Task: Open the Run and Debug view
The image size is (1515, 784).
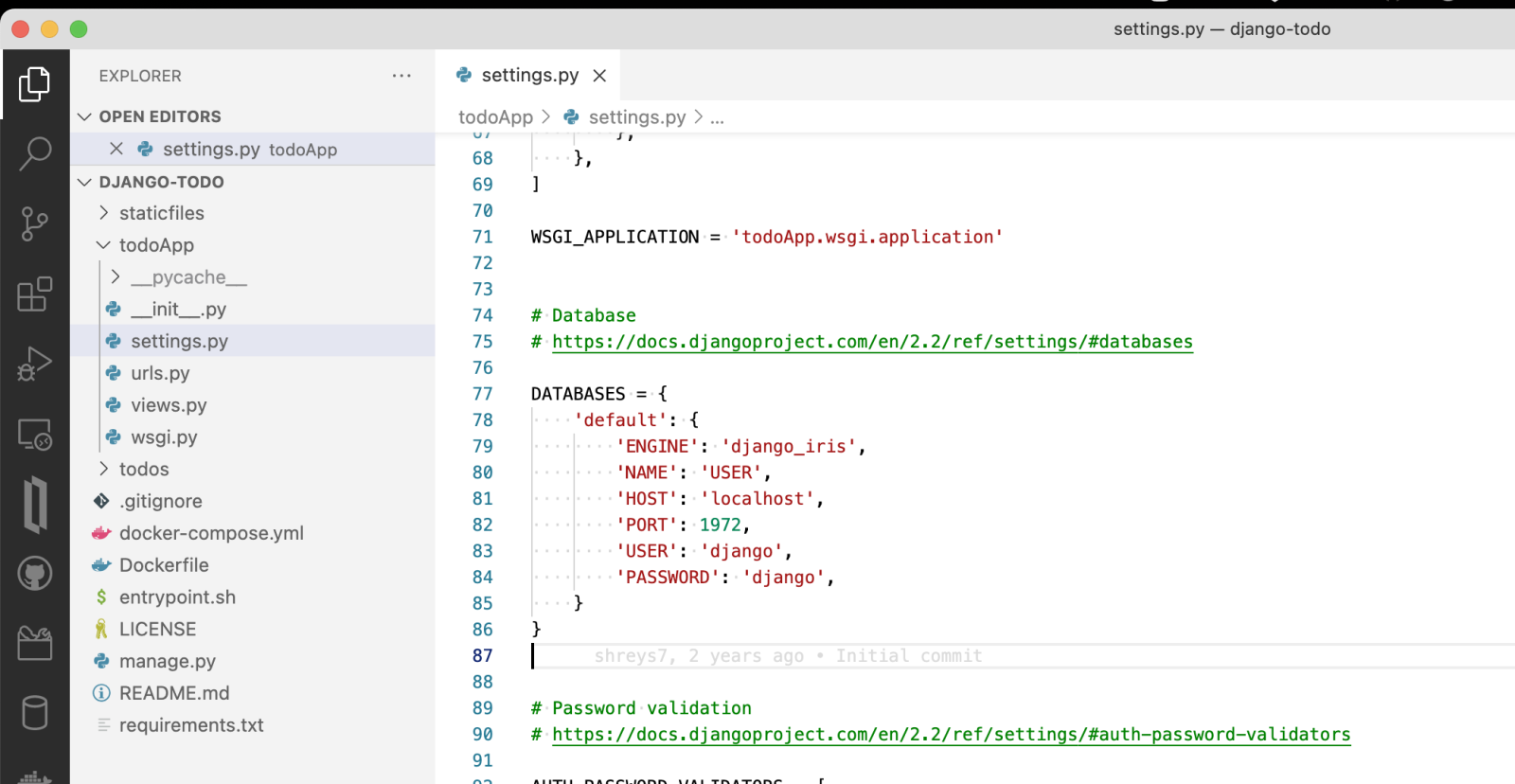Action: pyautogui.click(x=34, y=364)
